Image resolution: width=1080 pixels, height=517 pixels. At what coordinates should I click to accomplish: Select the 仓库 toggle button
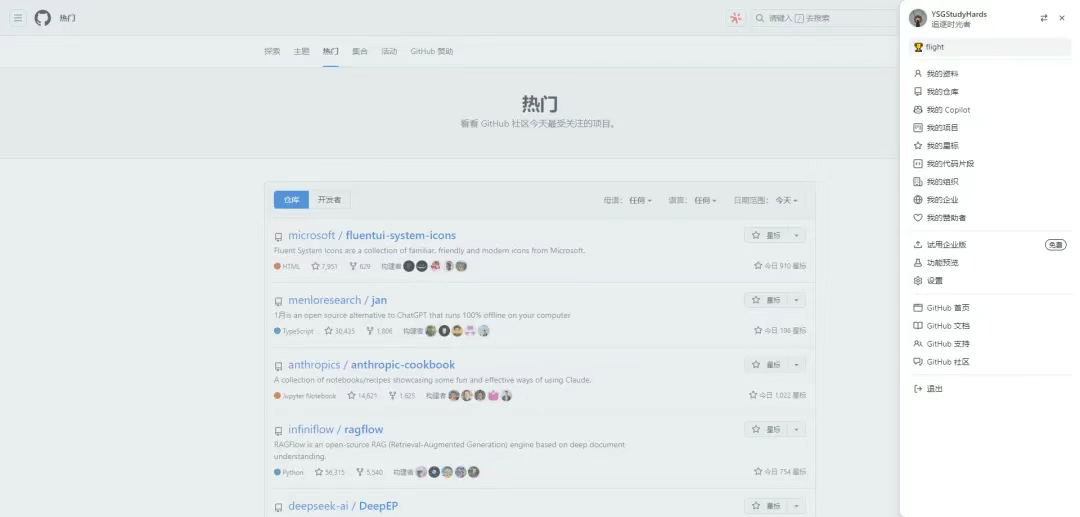tap(291, 200)
